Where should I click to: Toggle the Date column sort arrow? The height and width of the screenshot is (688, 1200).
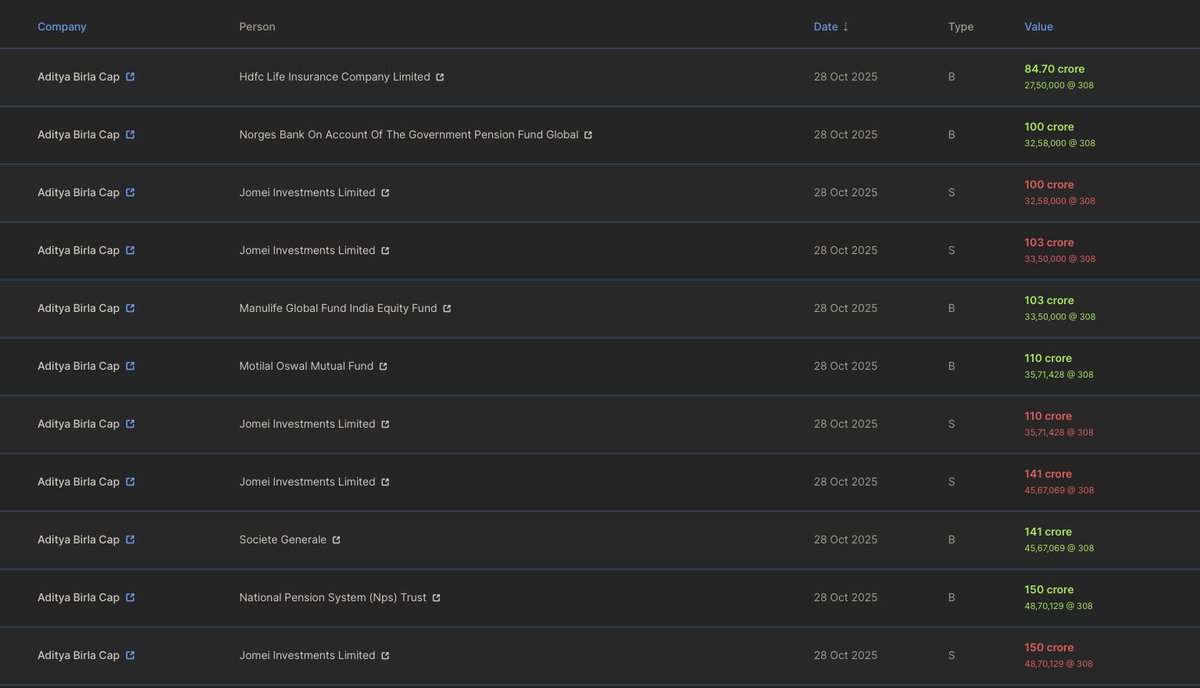click(843, 25)
